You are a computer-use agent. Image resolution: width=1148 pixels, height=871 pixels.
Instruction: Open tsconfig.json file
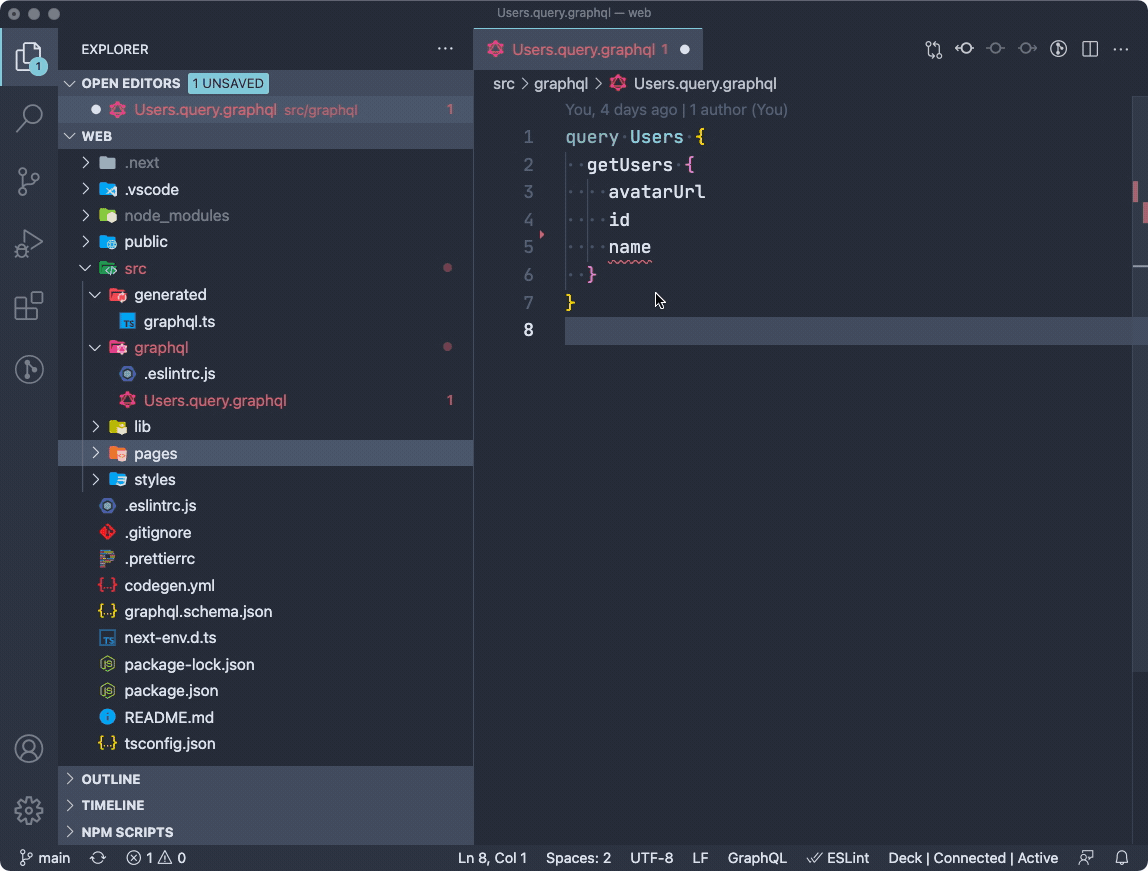(x=265, y=744)
